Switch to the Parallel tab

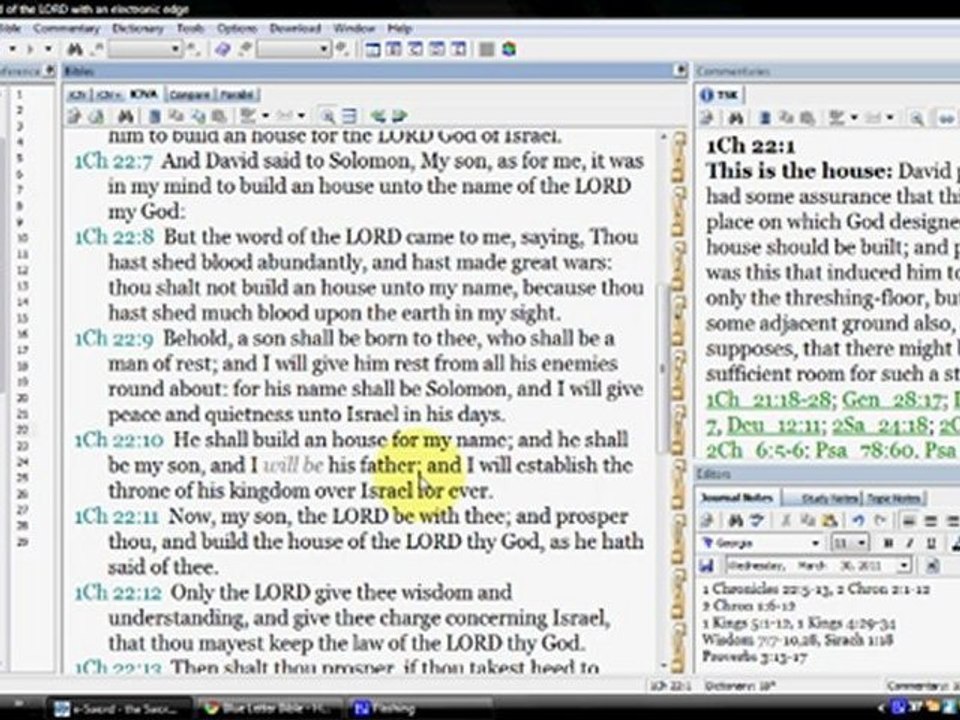(237, 94)
